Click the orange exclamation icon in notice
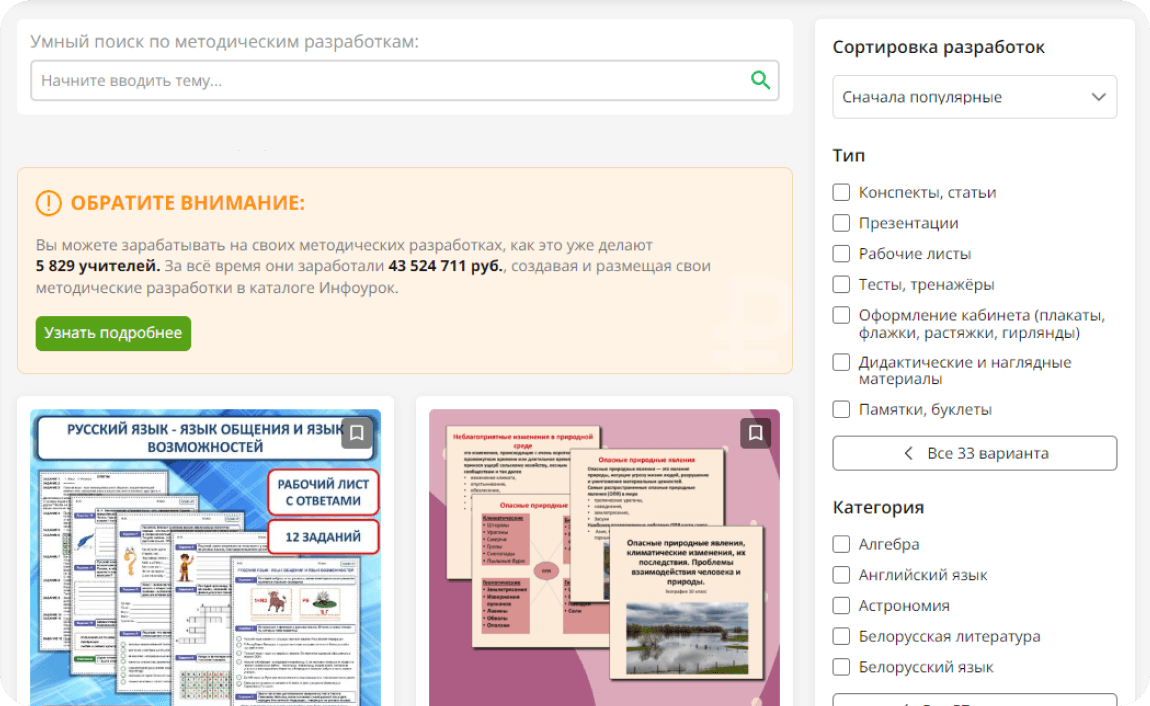Viewport: 1150px width, 706px height. click(x=48, y=204)
